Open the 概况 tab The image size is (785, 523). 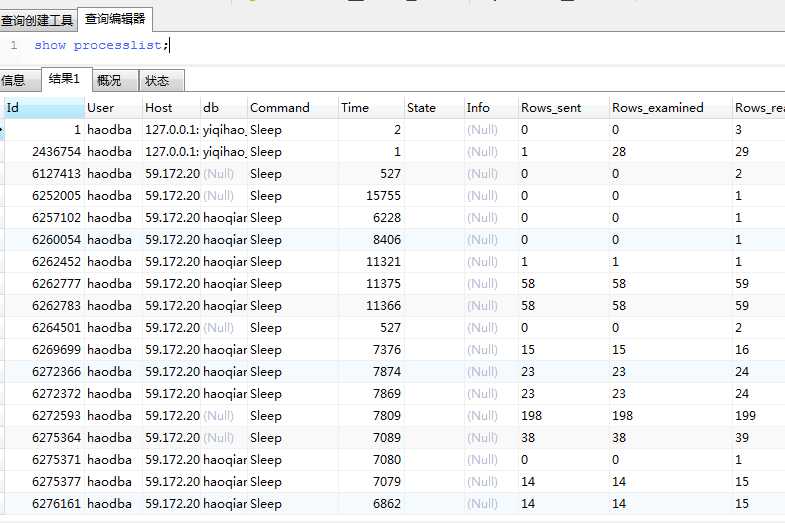coord(109,81)
